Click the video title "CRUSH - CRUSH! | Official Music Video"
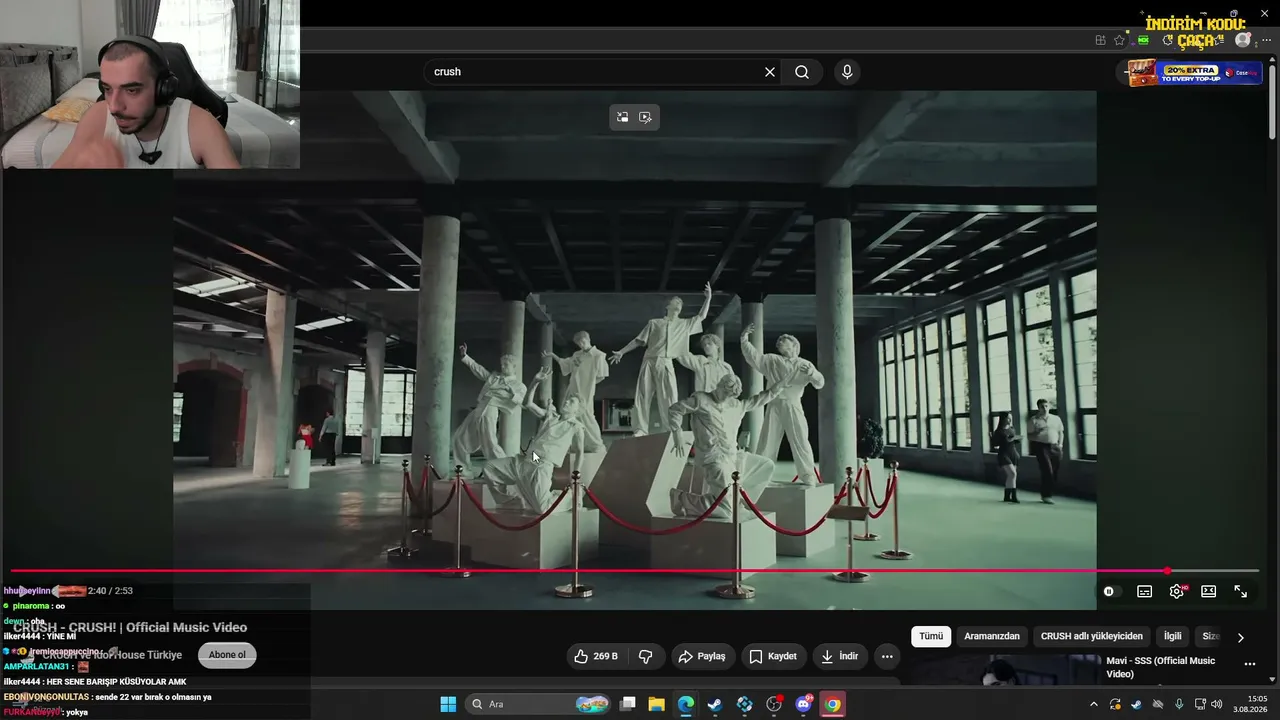 (130, 627)
